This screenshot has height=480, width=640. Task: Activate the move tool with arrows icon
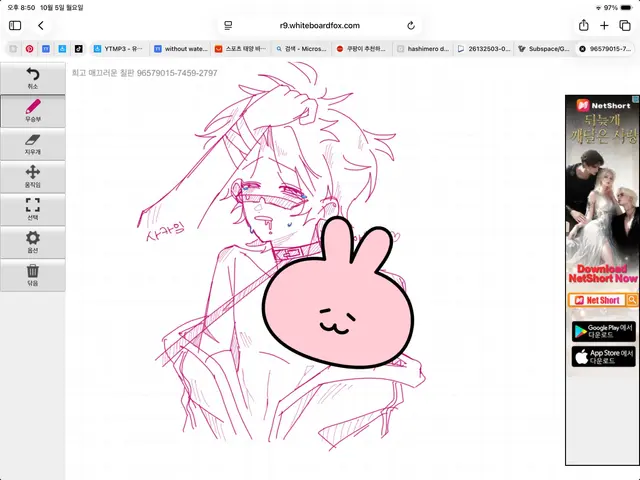(33, 177)
